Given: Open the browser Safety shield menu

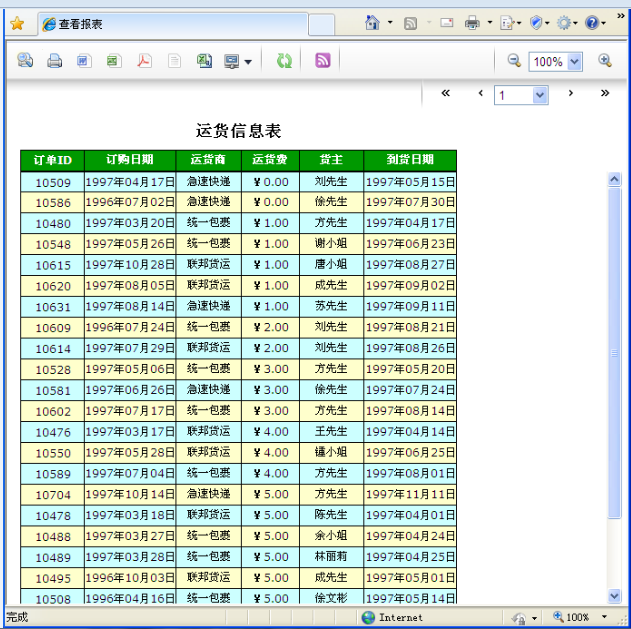Looking at the screenshot, I should click(539, 23).
